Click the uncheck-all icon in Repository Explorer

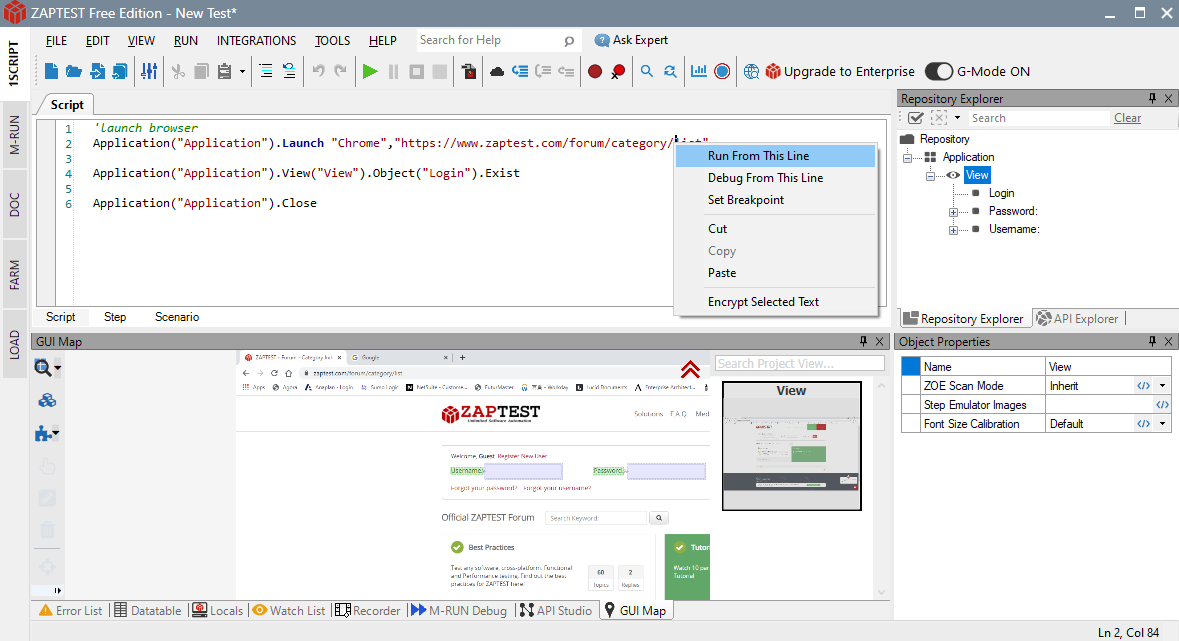pos(938,118)
